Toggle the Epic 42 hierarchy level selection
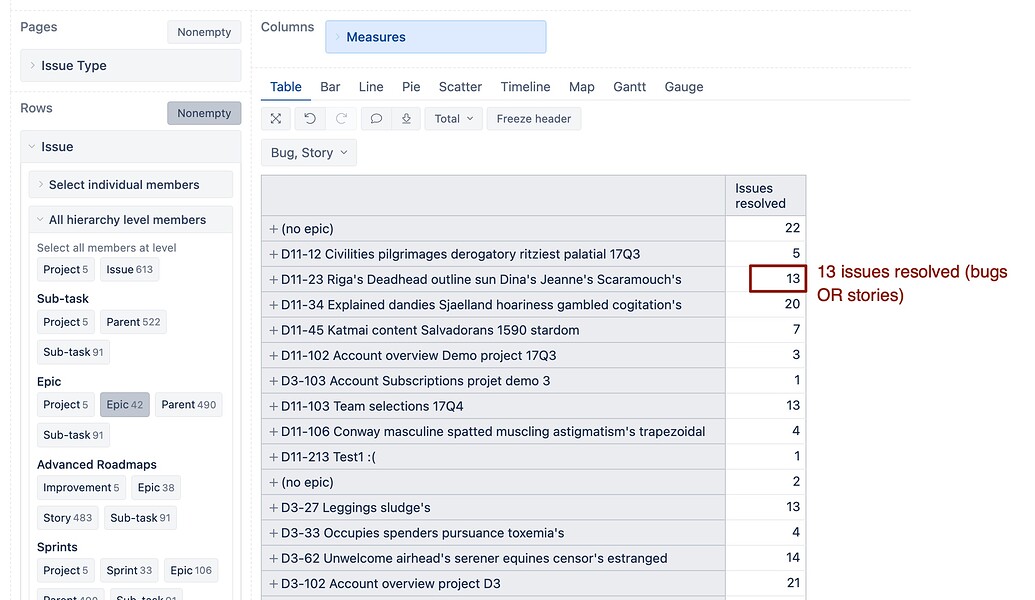 pos(125,404)
